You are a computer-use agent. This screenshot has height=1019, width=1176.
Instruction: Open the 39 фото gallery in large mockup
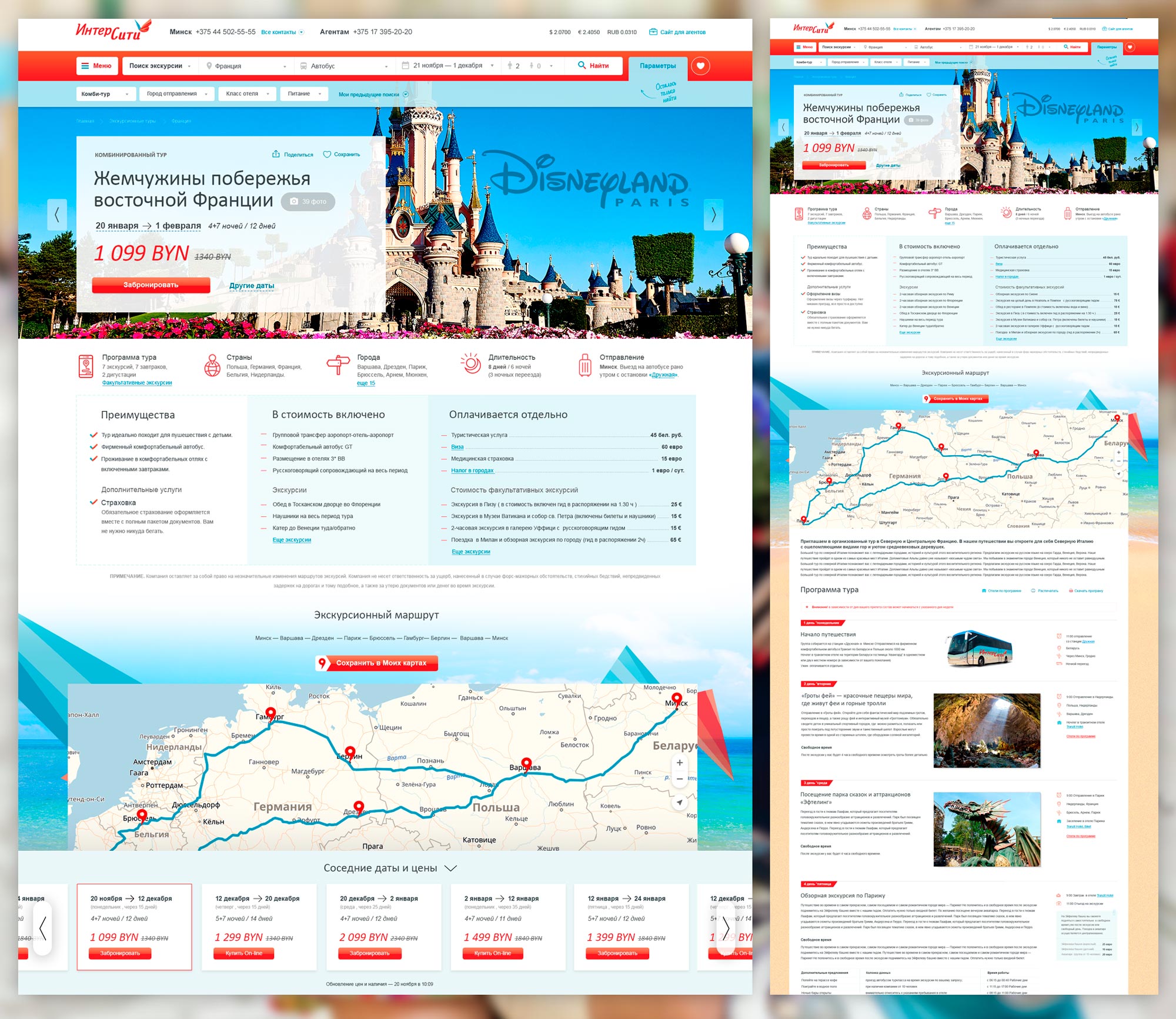coord(308,202)
